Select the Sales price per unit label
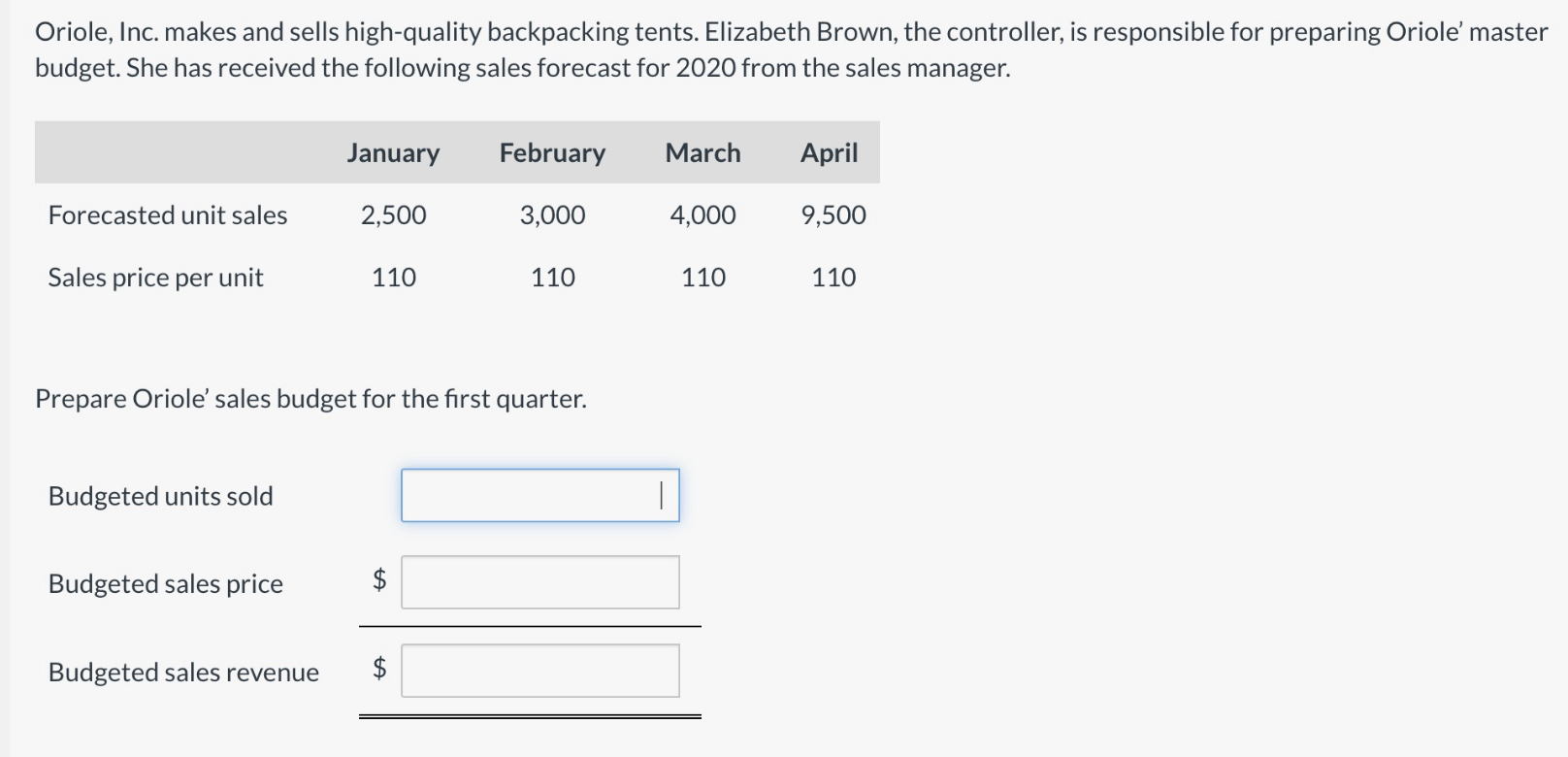Screen dimensions: 1568x757 point(155,278)
